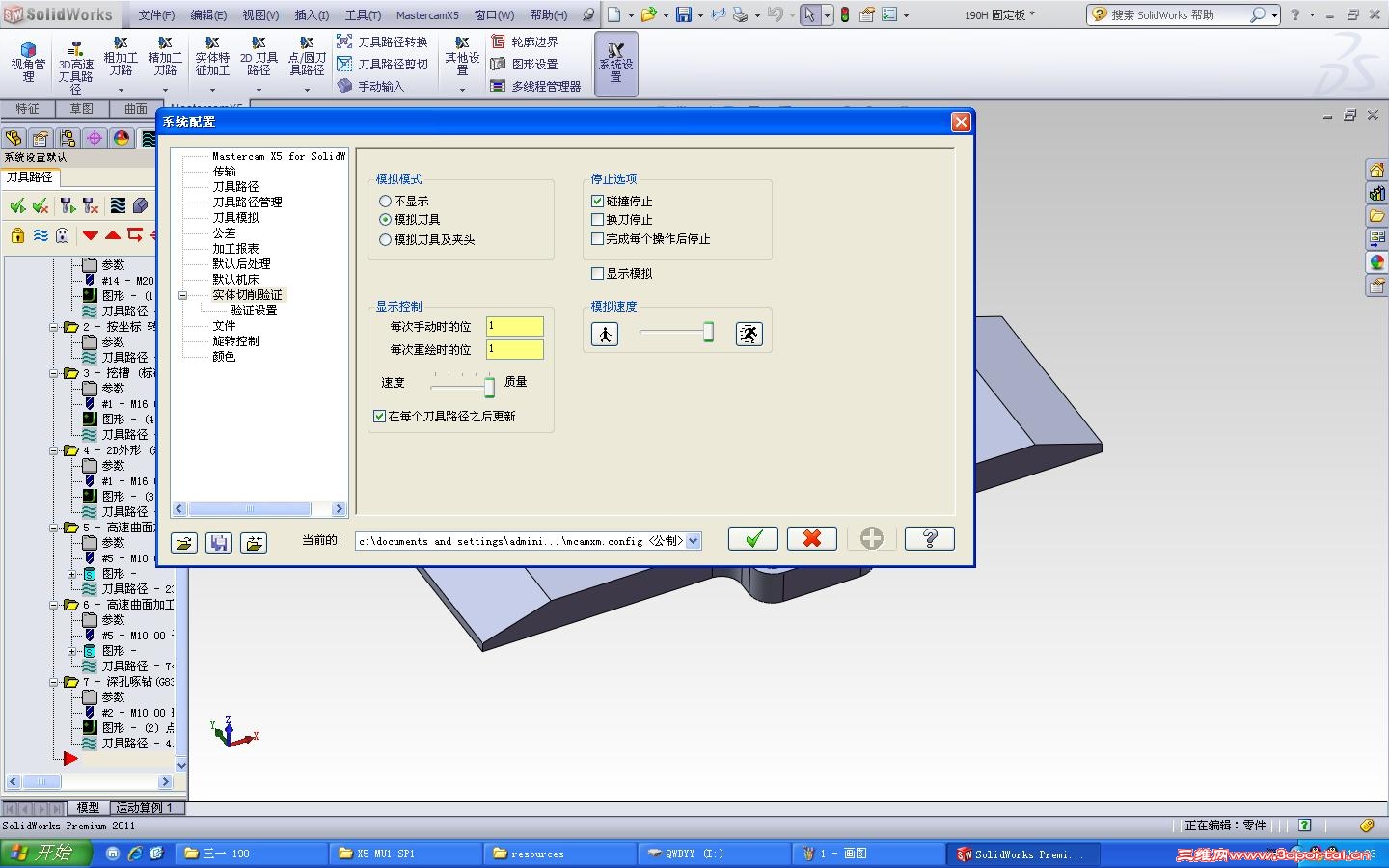This screenshot has height=868, width=1389.
Task: Click the 3D高速刀具路径 toolbar icon
Action: pos(76,68)
